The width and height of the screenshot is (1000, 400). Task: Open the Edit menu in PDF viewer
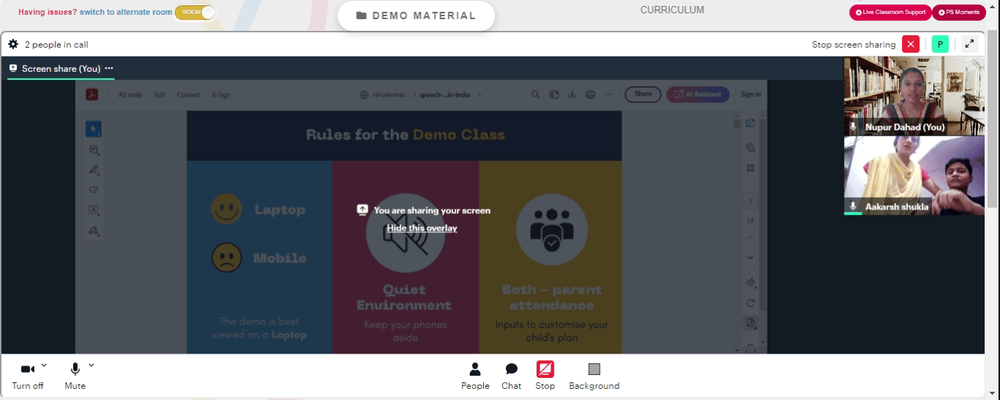(159, 94)
